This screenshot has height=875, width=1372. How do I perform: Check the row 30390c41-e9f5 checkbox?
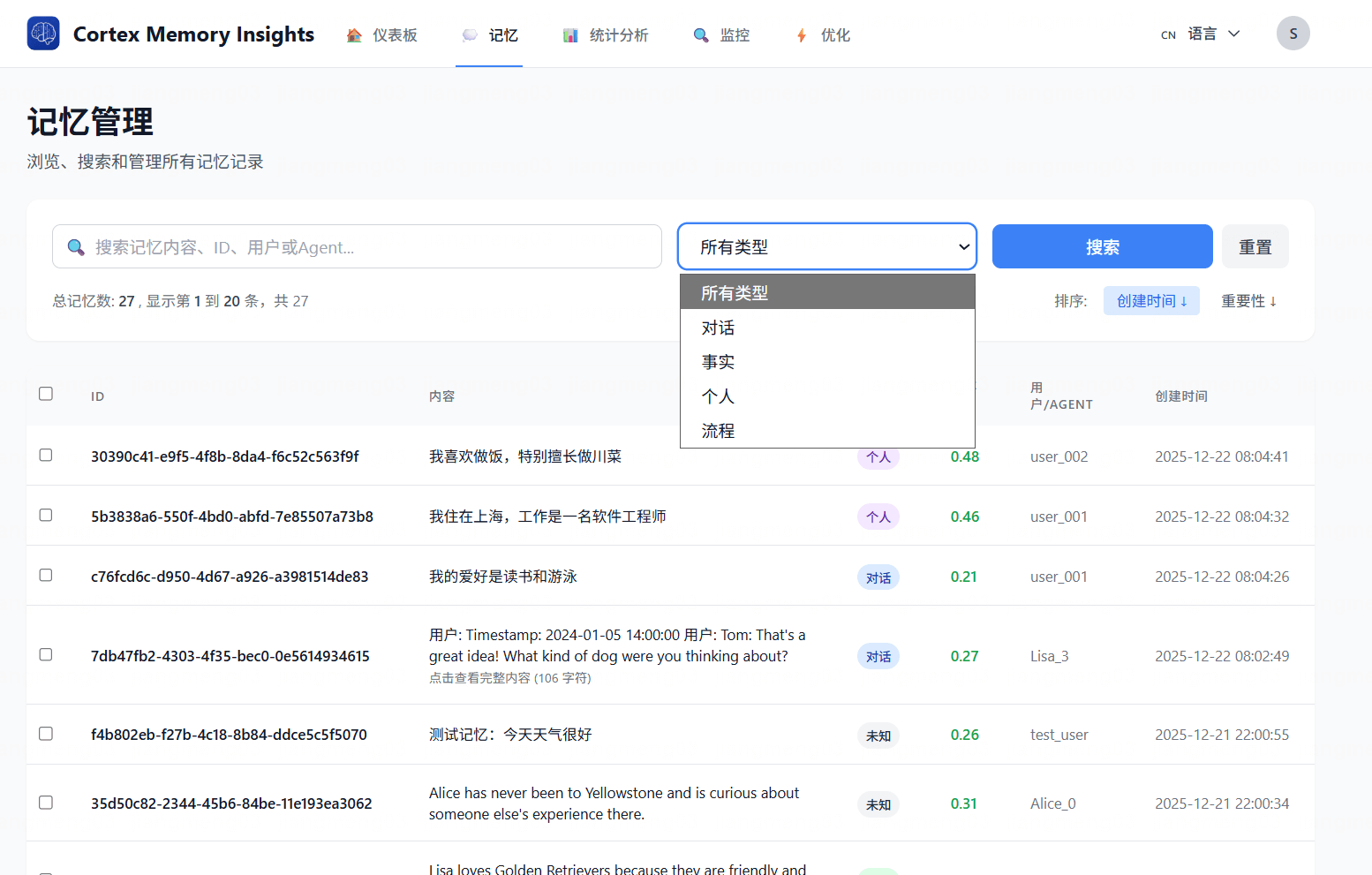click(x=46, y=455)
